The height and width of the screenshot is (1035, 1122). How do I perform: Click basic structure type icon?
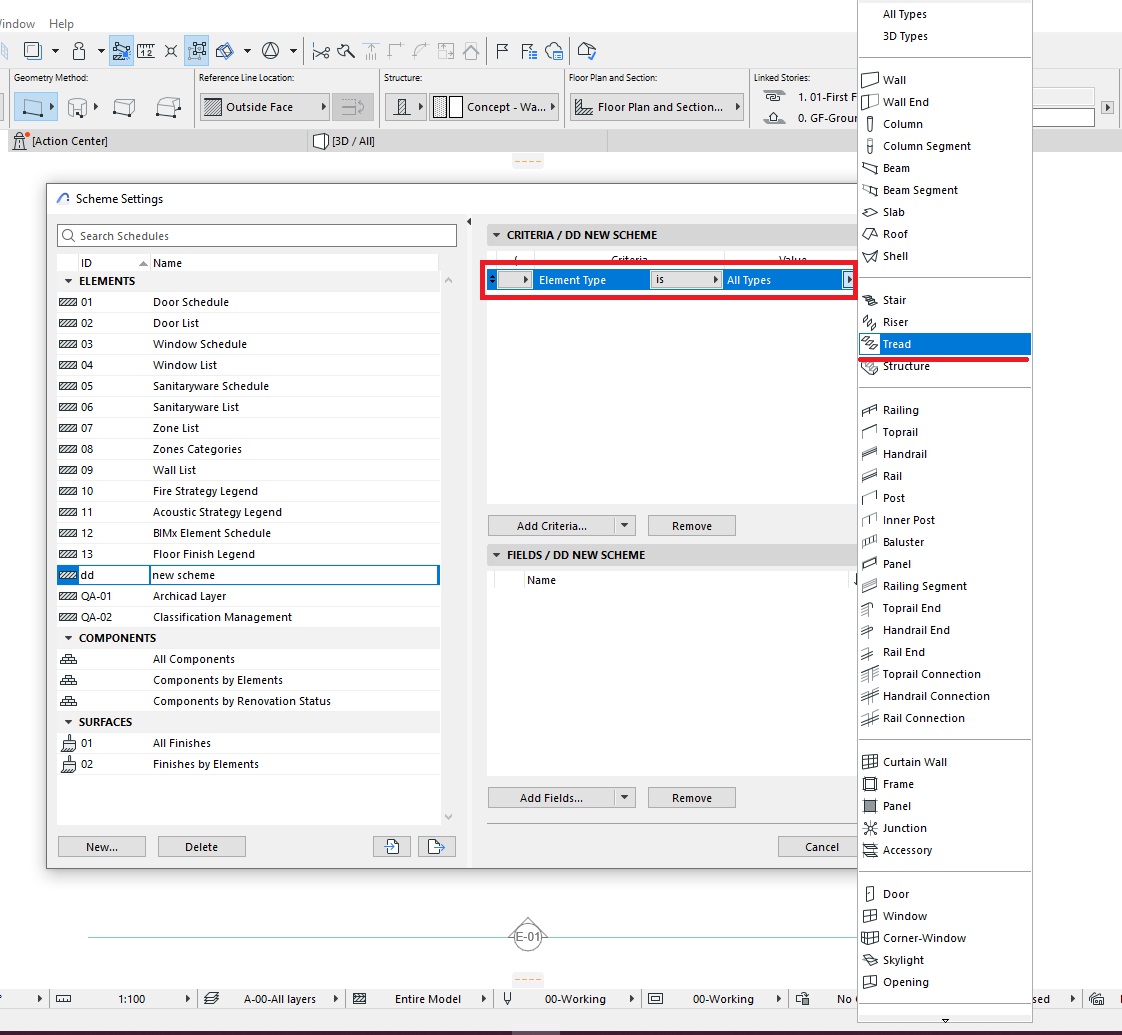click(x=401, y=107)
